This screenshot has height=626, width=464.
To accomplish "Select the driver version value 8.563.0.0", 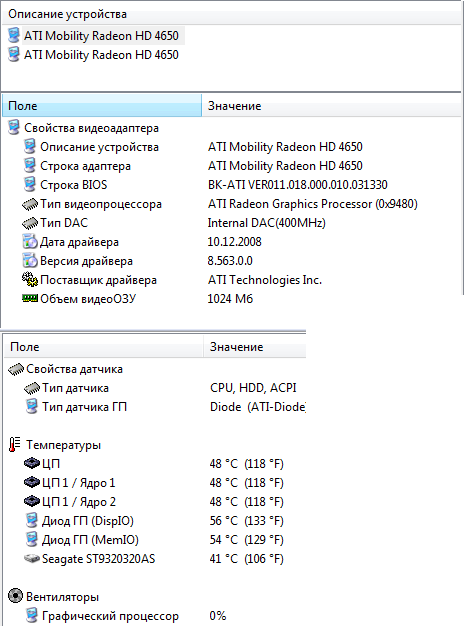I will click(x=230, y=261).
